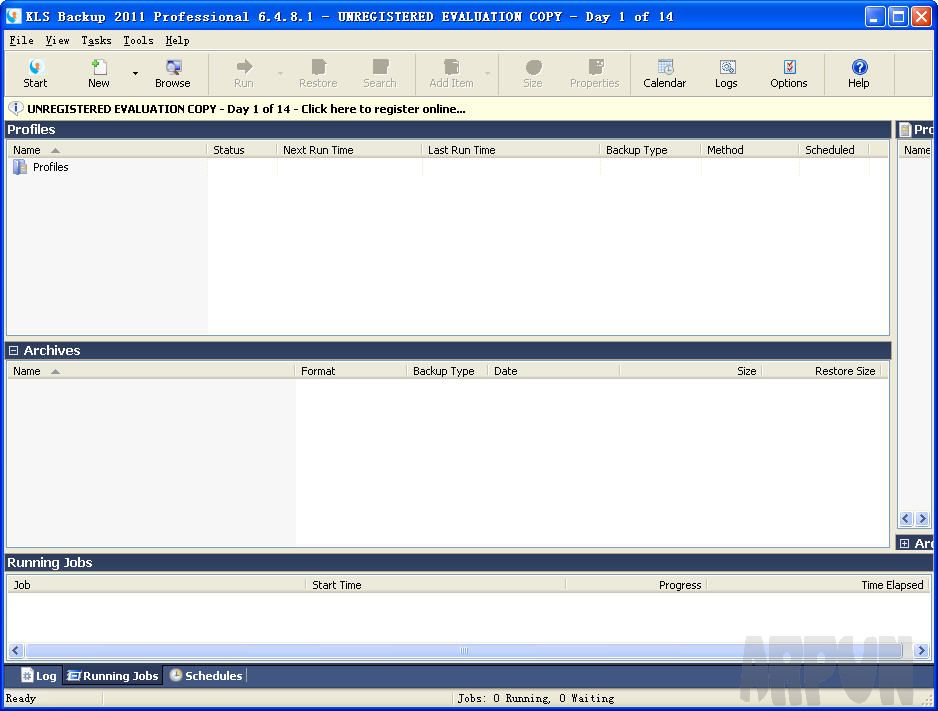The width and height of the screenshot is (938, 711).
Task: Sort archives by Size column
Action: pyautogui.click(x=691, y=371)
